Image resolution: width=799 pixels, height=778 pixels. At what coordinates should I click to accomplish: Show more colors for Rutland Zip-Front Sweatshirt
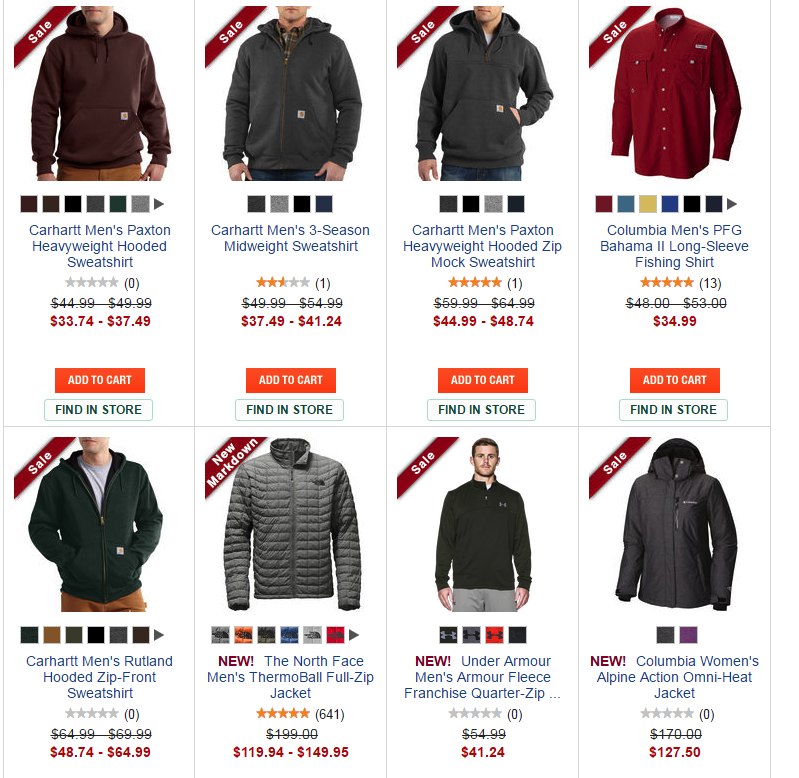coord(159,635)
